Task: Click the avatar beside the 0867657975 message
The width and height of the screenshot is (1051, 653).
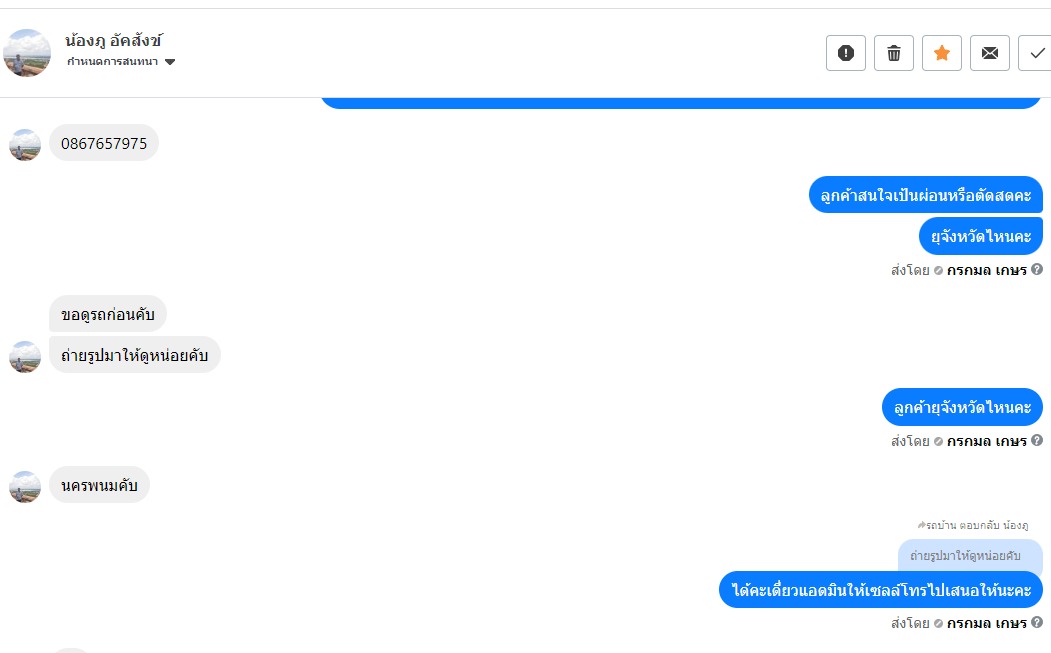Action: (x=25, y=144)
